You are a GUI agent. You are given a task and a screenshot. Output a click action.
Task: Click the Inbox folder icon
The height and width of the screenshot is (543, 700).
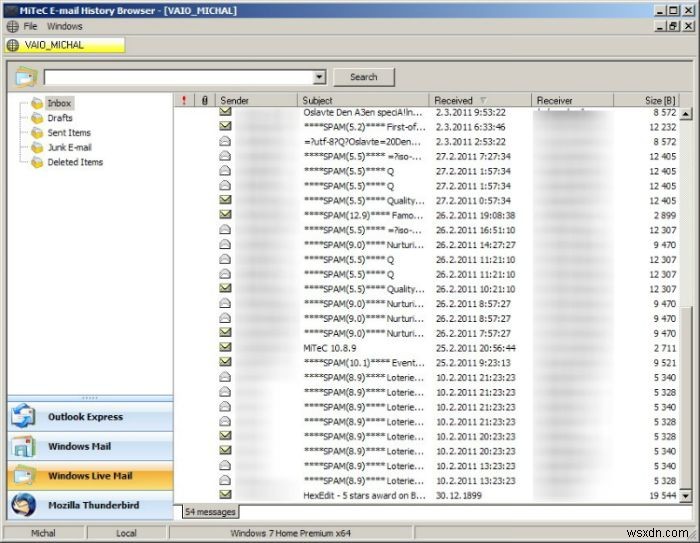pyautogui.click(x=37, y=103)
